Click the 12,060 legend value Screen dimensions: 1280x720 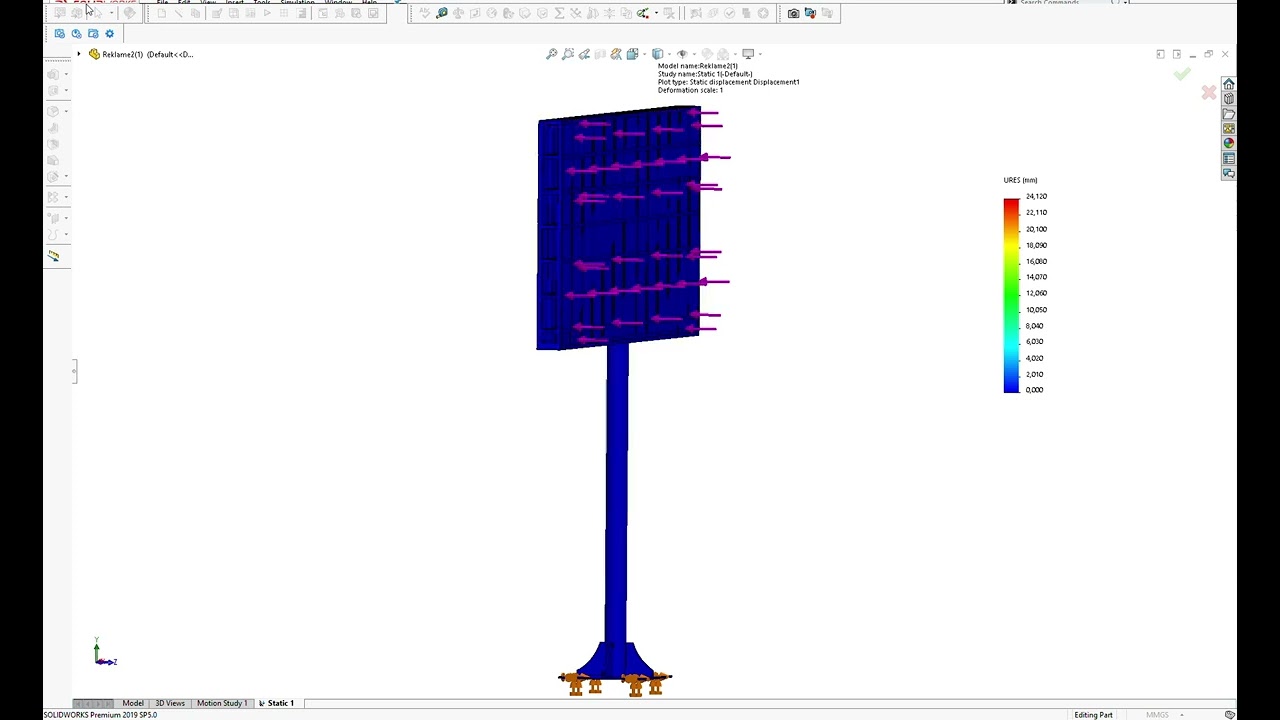(1036, 293)
